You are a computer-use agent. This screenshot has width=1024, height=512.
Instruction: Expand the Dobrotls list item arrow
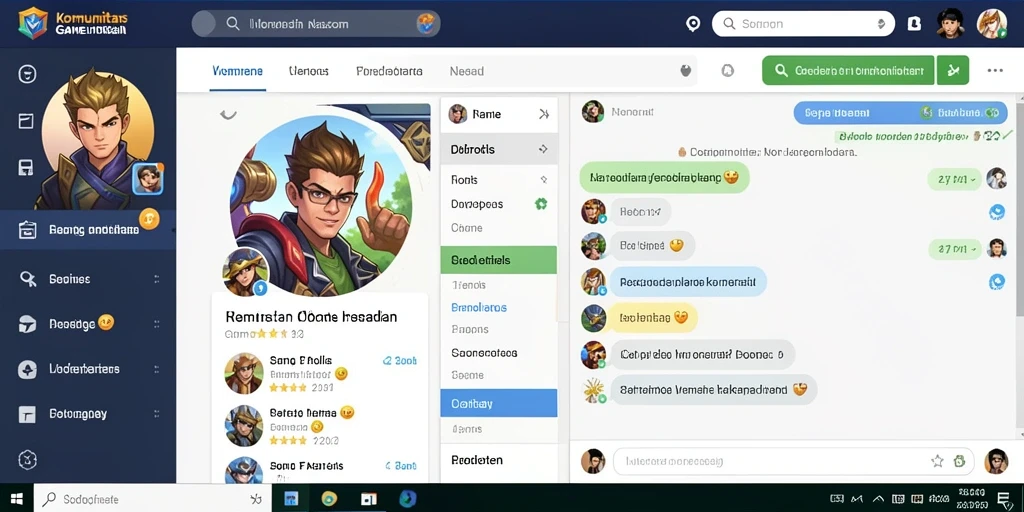(543, 150)
